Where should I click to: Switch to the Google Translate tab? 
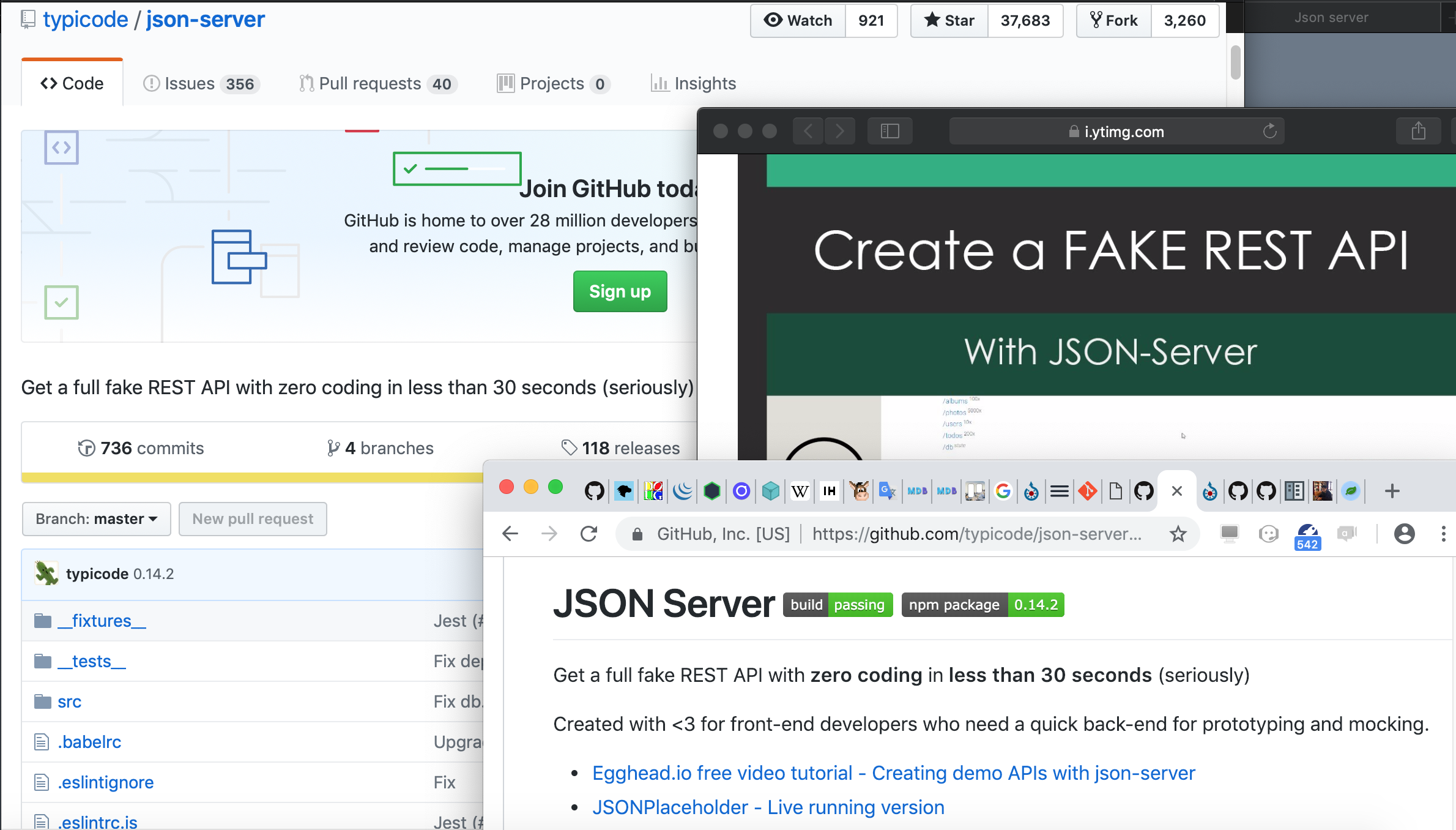coord(887,491)
